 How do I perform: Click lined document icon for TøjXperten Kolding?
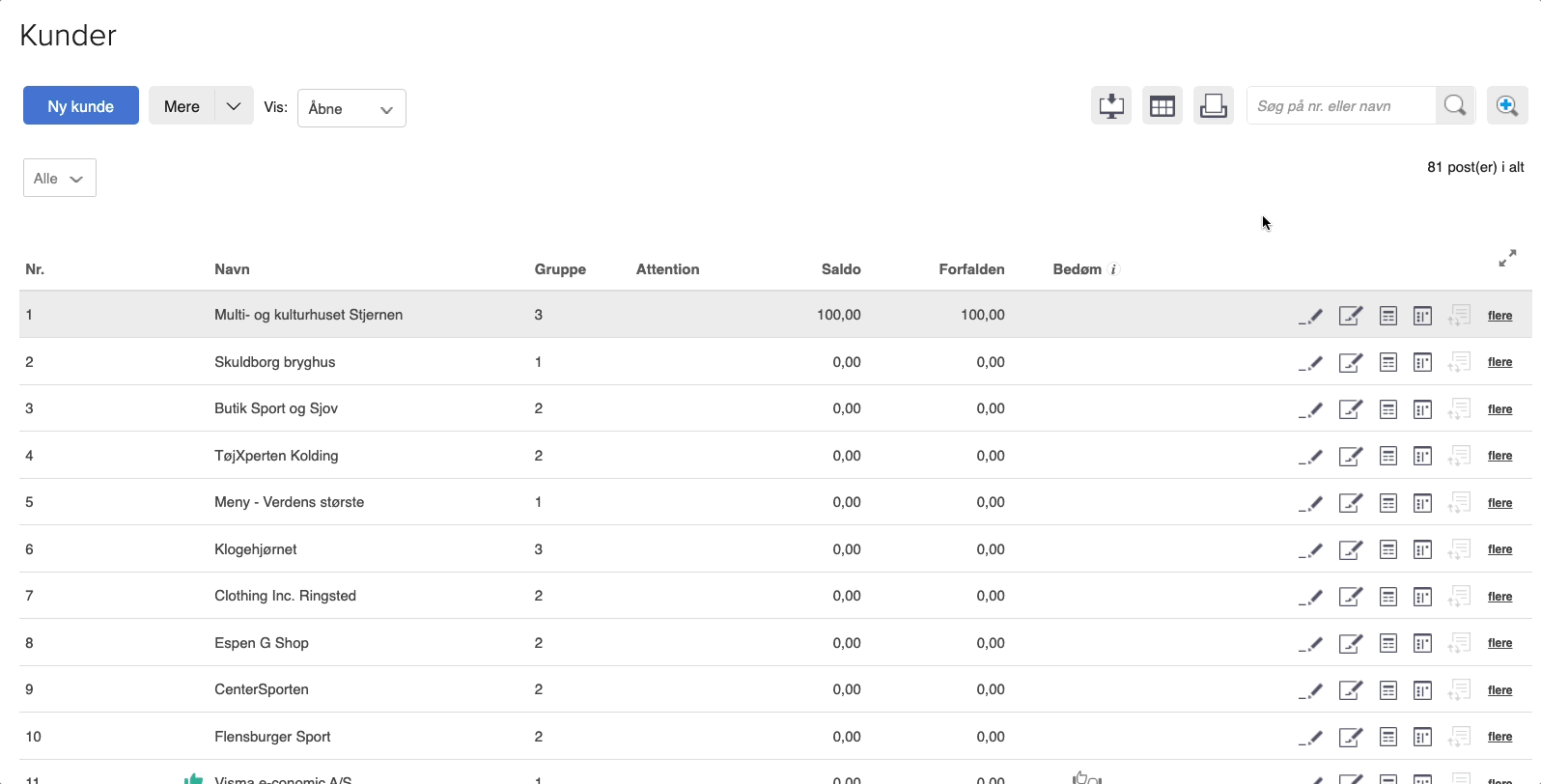pos(1388,456)
